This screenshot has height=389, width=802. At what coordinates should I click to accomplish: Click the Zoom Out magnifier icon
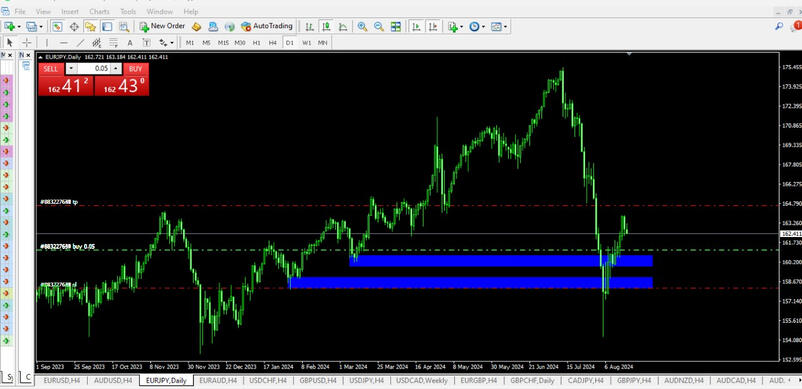coord(379,27)
